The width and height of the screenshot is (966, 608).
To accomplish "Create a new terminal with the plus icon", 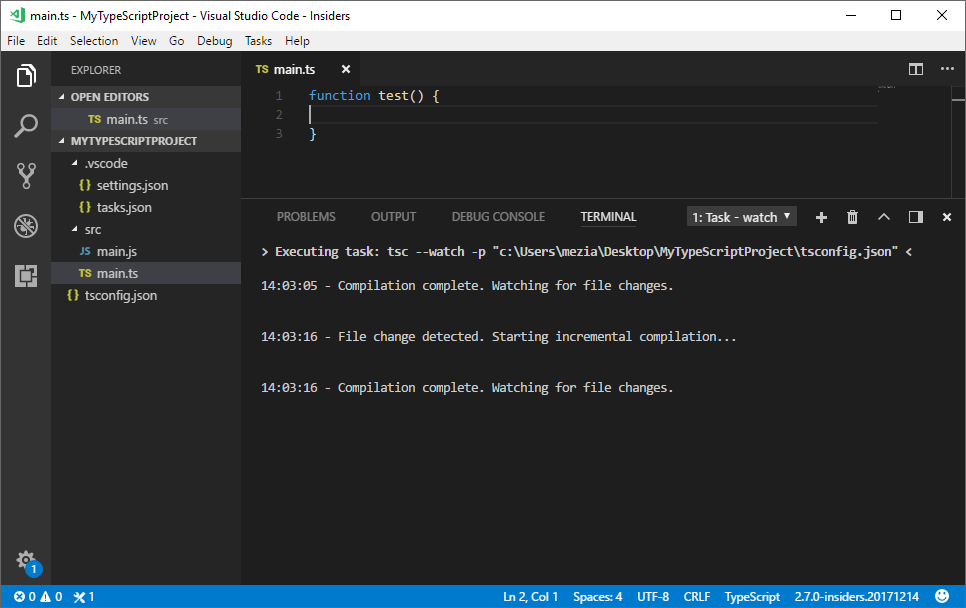I will 820,216.
